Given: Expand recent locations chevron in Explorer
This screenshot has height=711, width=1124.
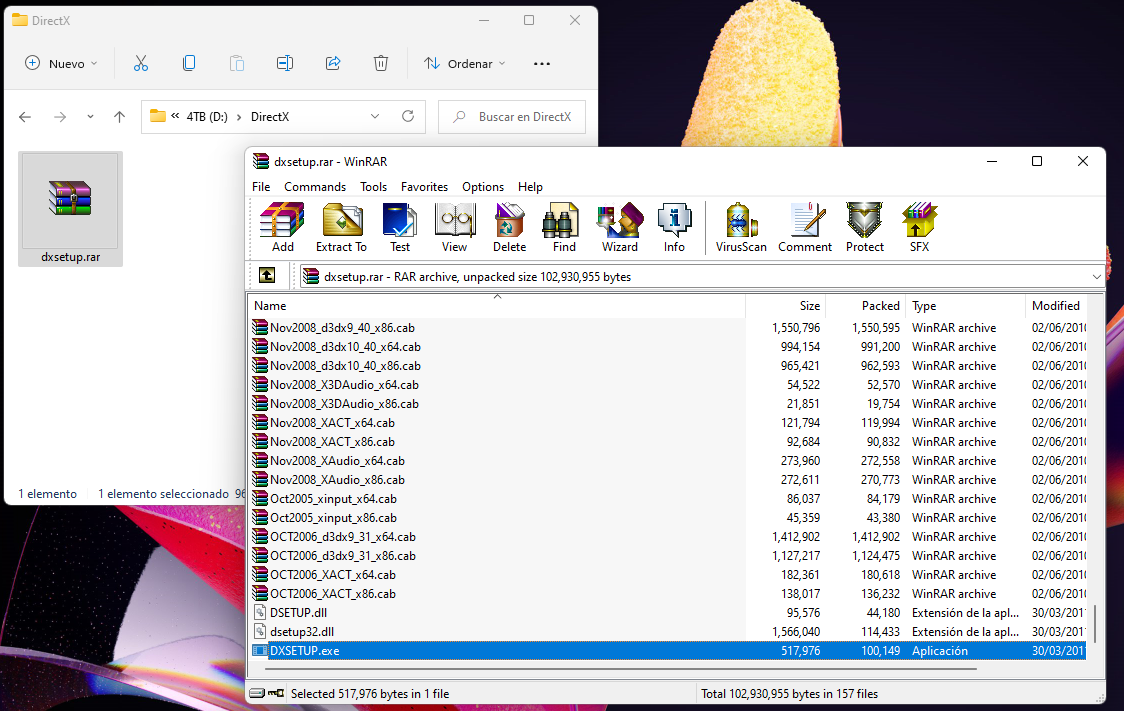Looking at the screenshot, I should pyautogui.click(x=90, y=117).
